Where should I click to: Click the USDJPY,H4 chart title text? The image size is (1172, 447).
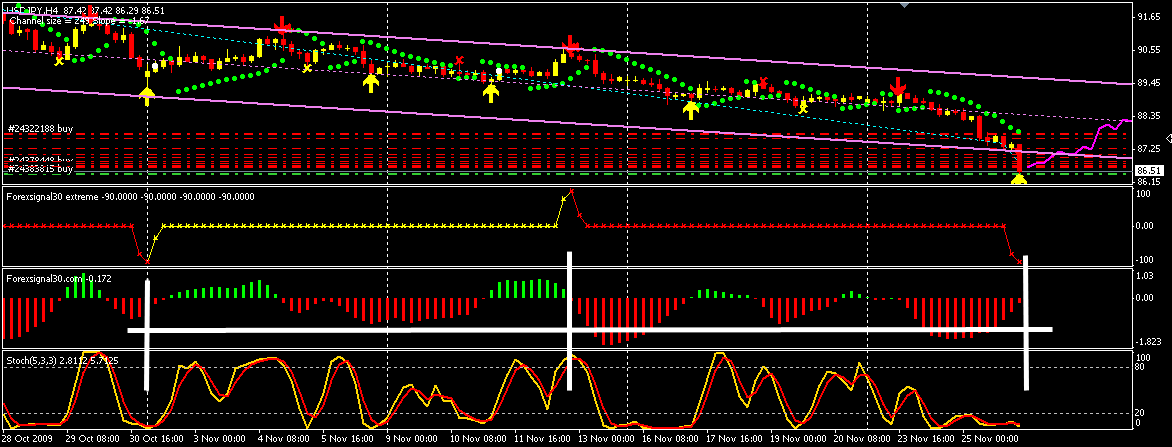click(31, 9)
